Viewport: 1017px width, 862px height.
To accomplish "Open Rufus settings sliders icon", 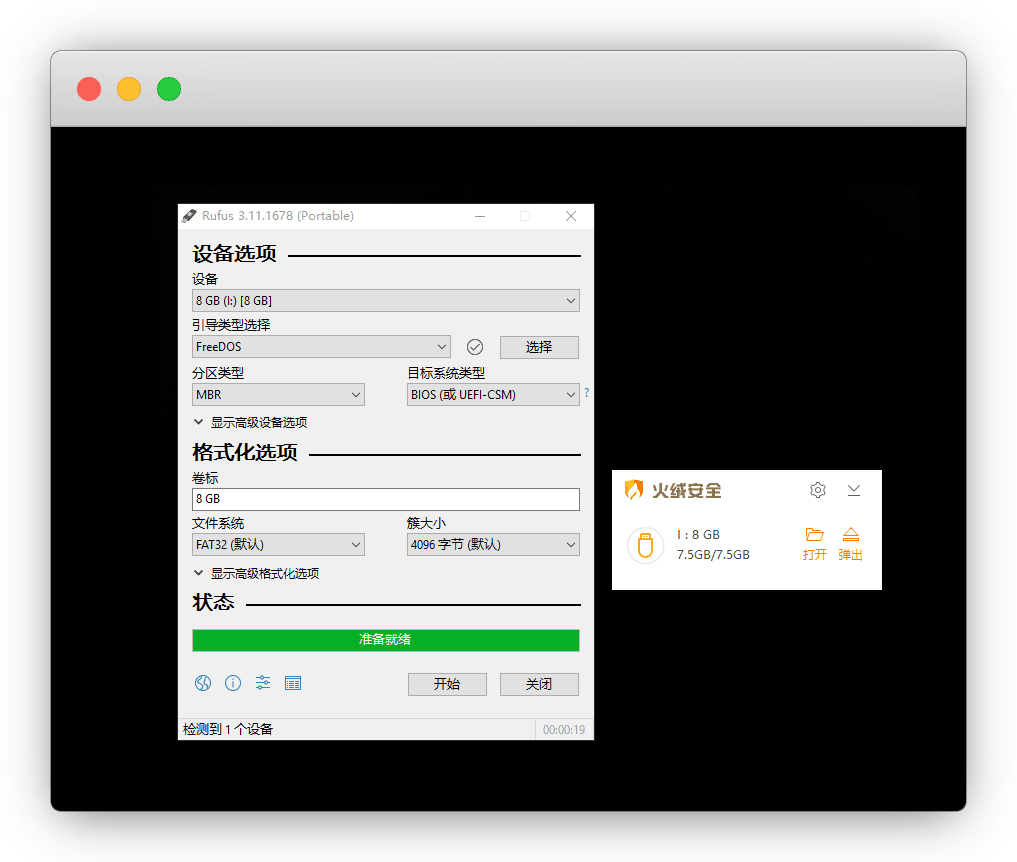I will coord(263,683).
